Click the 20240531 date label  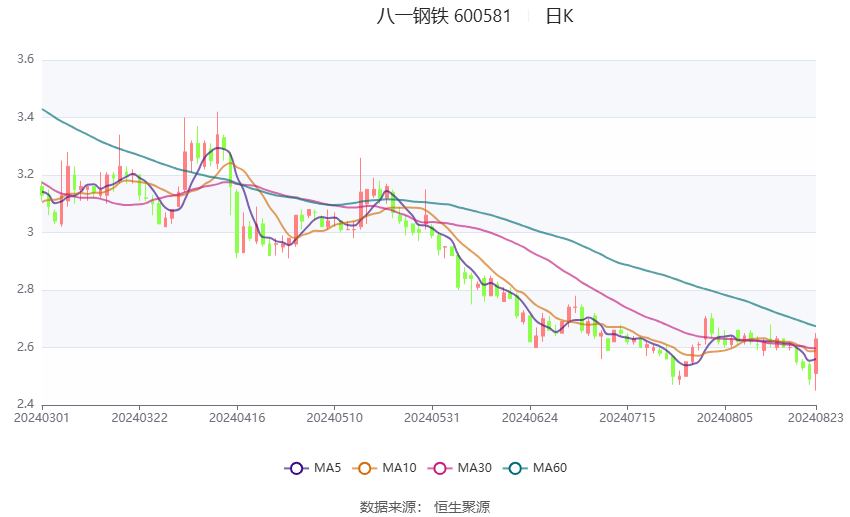pos(432,418)
